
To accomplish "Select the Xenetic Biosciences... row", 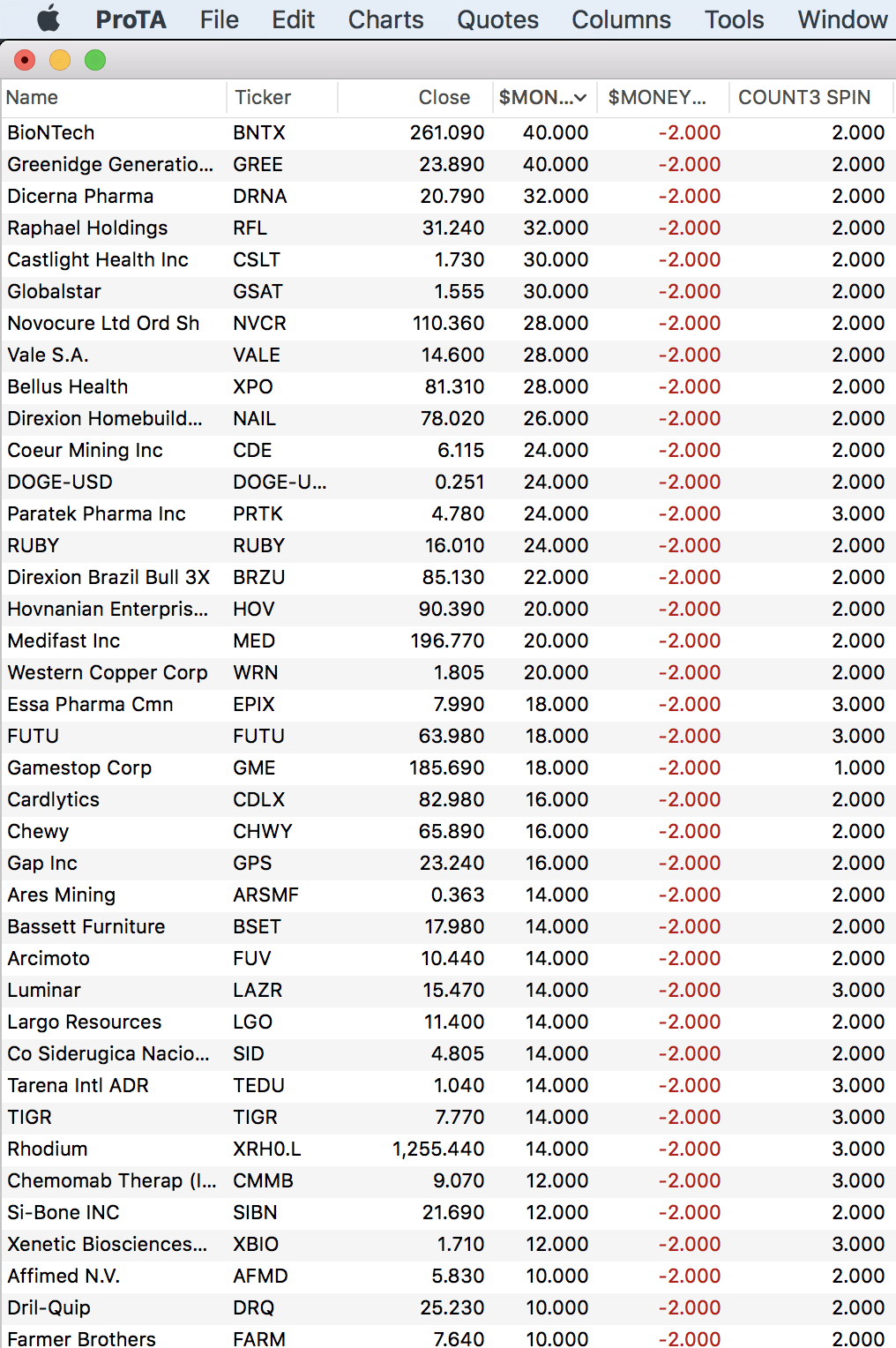I will [448, 1244].
